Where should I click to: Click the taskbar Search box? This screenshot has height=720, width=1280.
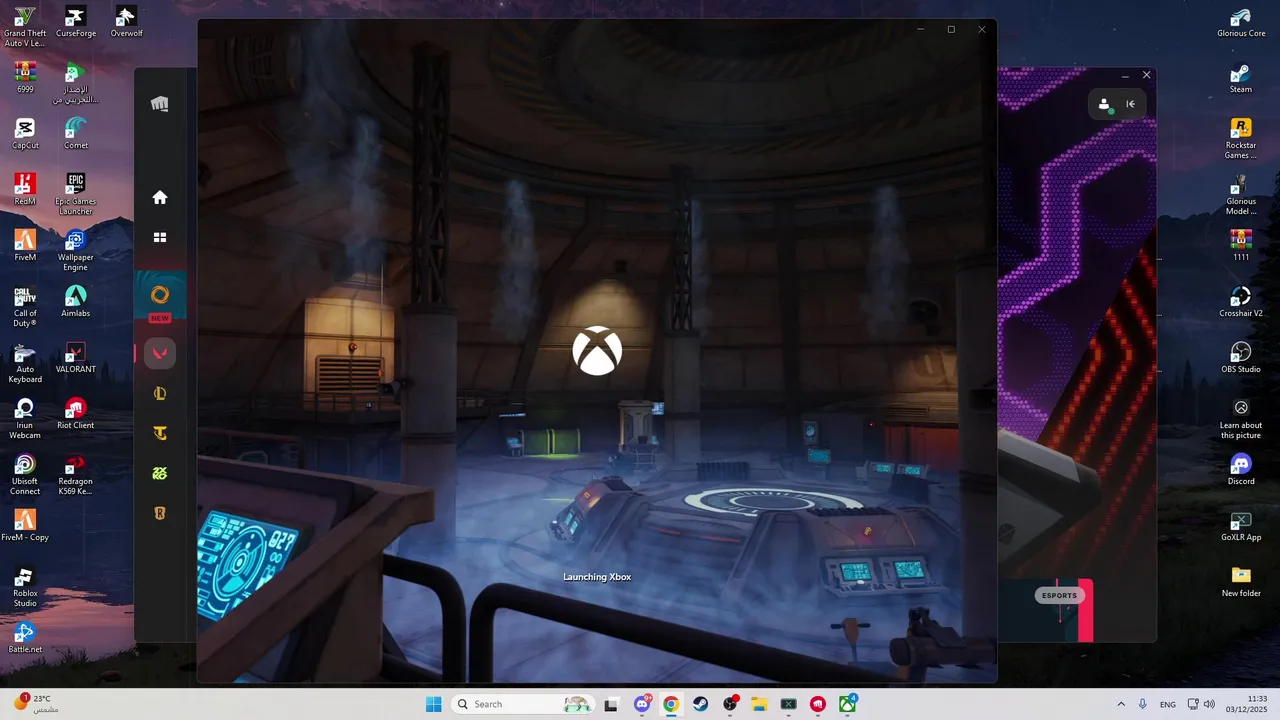click(522, 704)
